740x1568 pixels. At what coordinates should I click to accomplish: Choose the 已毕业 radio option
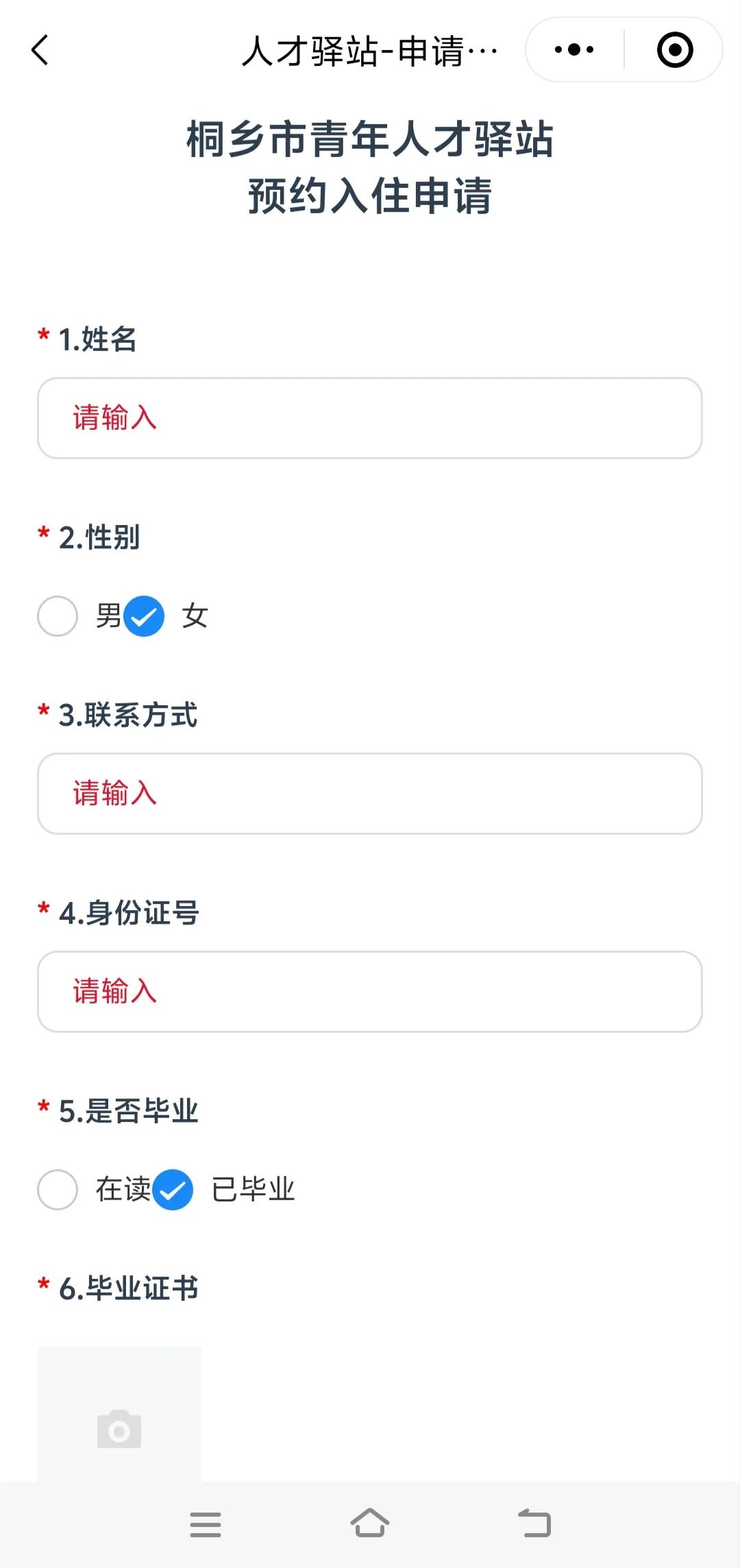tap(173, 1190)
